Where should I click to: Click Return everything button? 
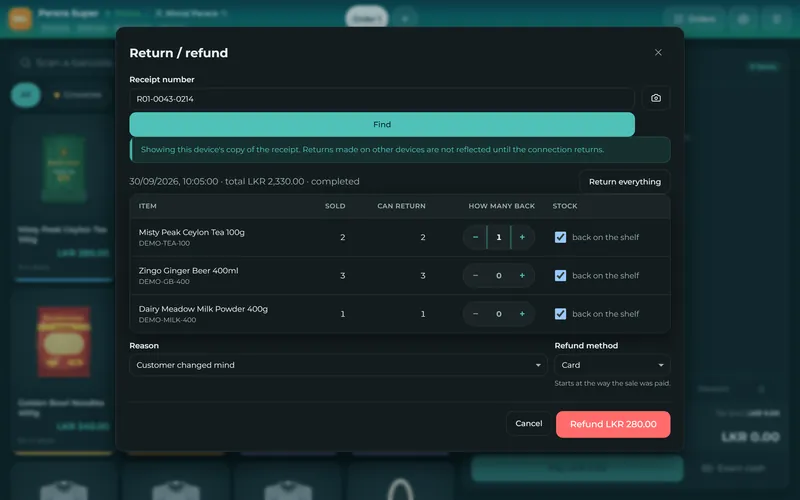click(624, 182)
